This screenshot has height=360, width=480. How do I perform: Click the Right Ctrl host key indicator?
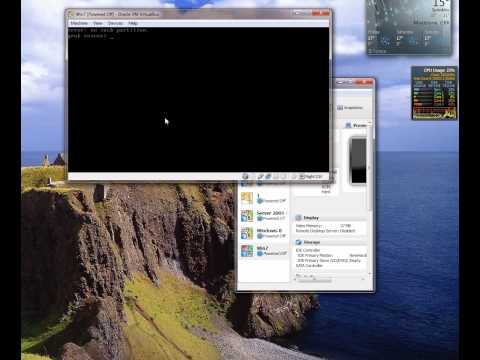pos(311,176)
